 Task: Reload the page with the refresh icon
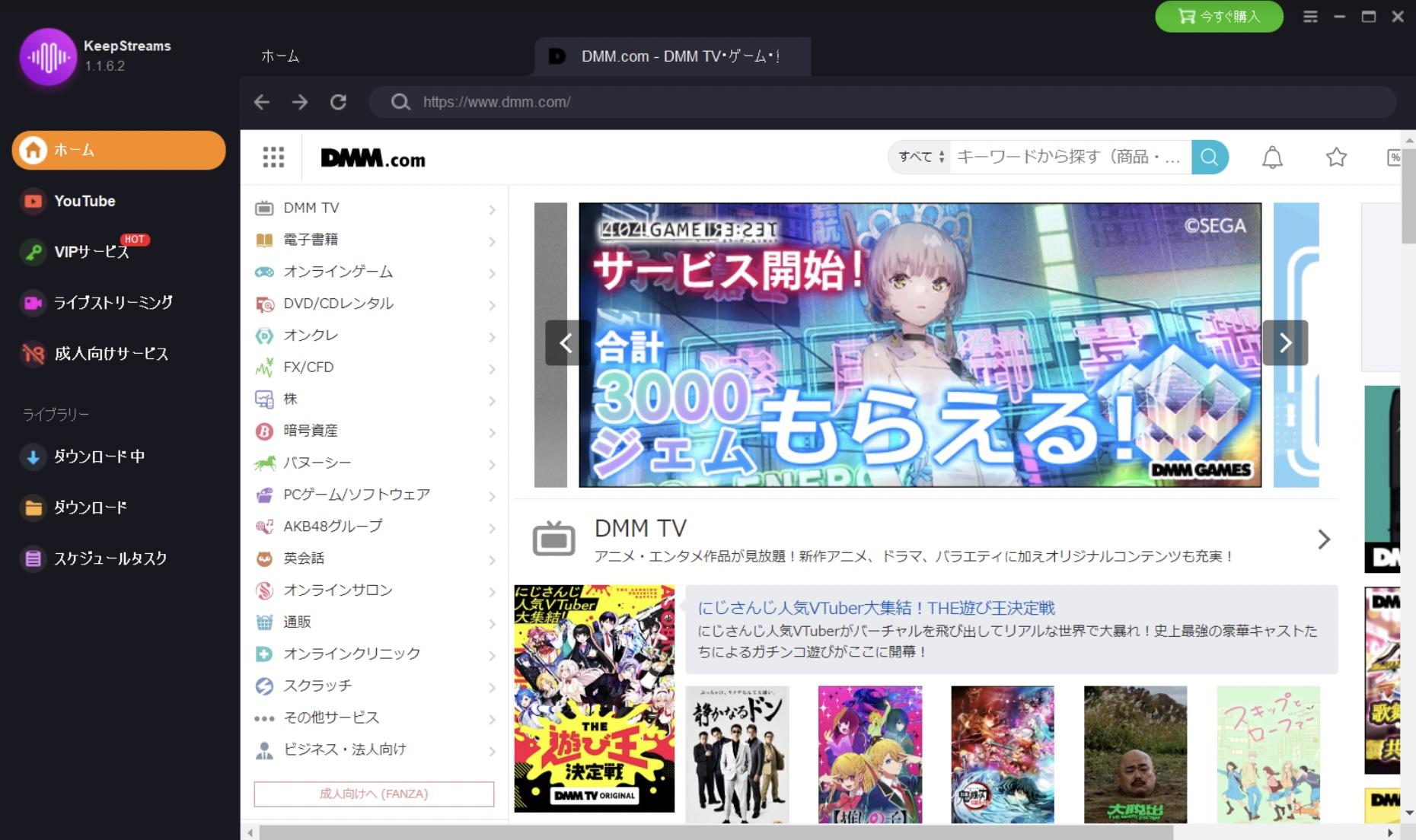click(339, 102)
